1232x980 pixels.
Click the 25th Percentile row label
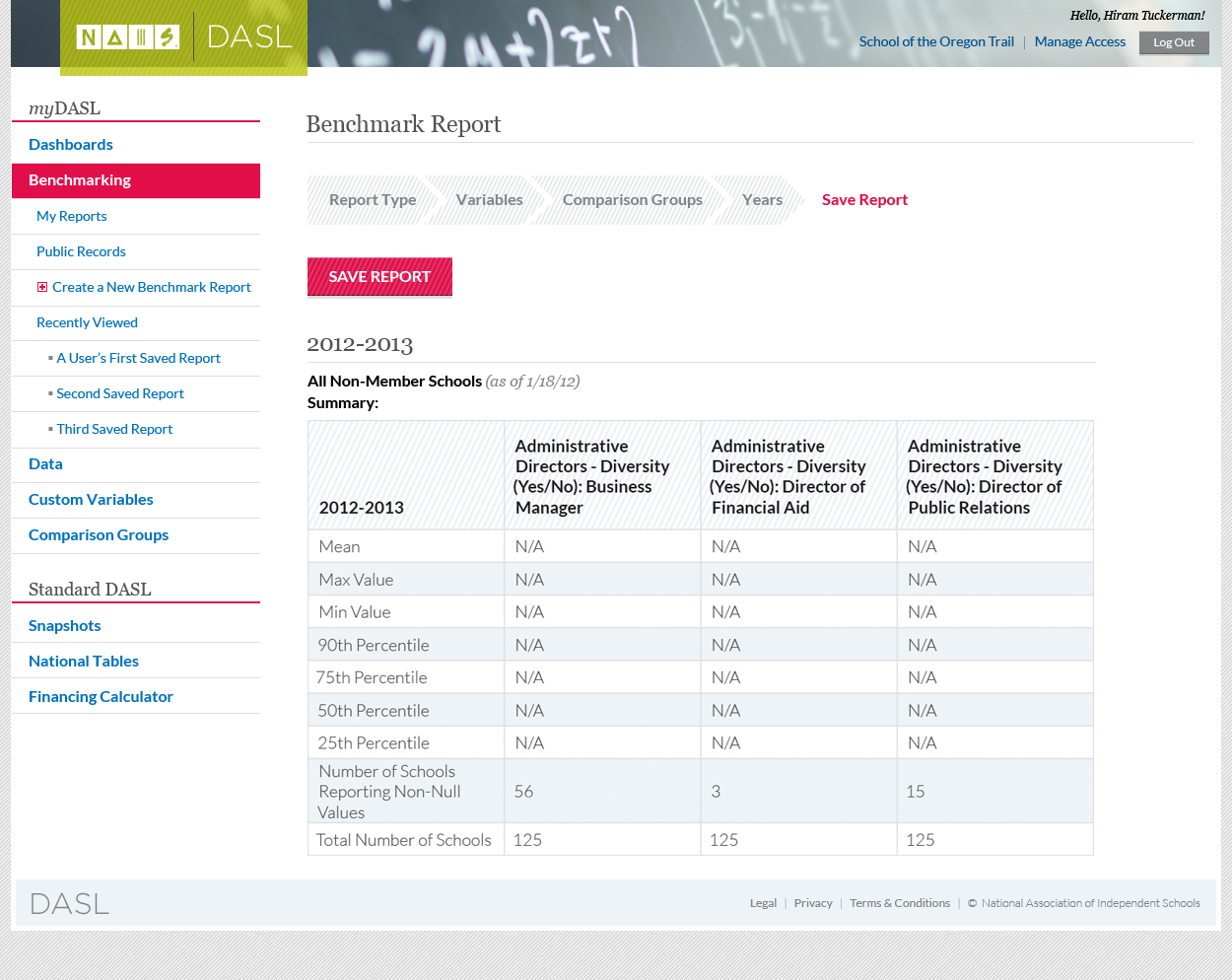374,743
